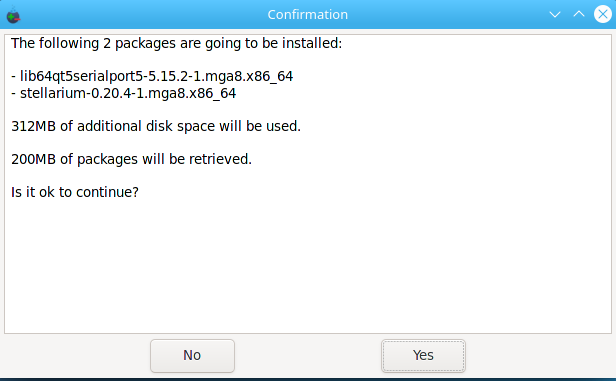This screenshot has width=616, height=381.
Task: Click empty white area below the question
Action: (308, 267)
